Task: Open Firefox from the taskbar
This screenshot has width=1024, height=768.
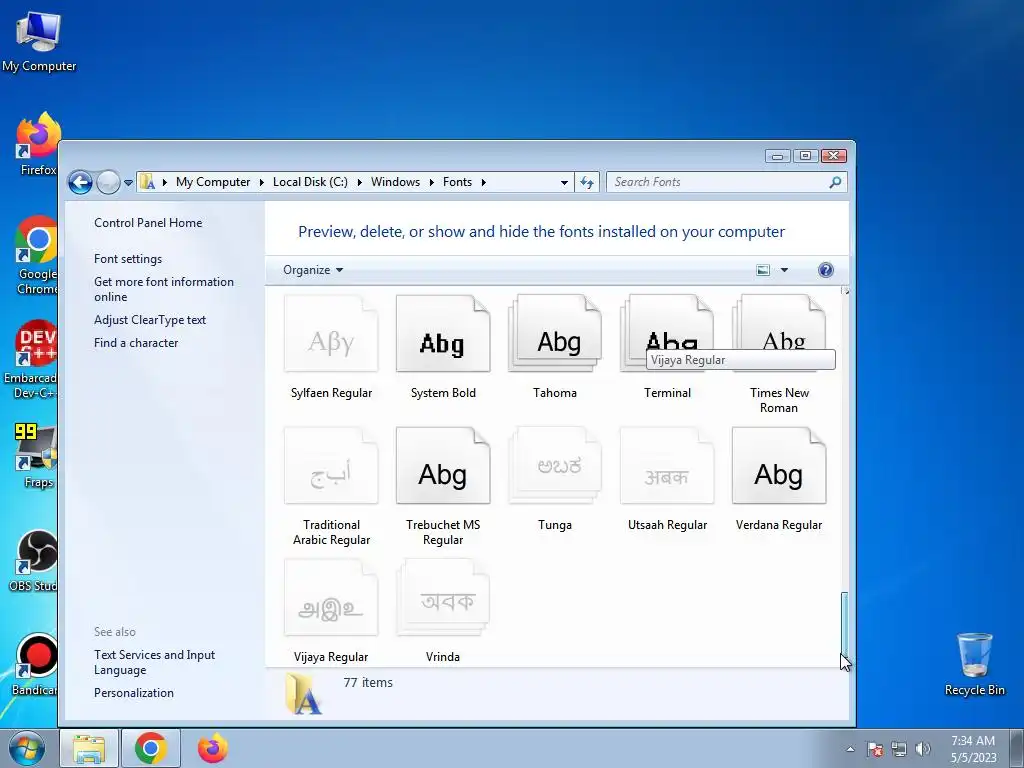Action: coord(213,748)
